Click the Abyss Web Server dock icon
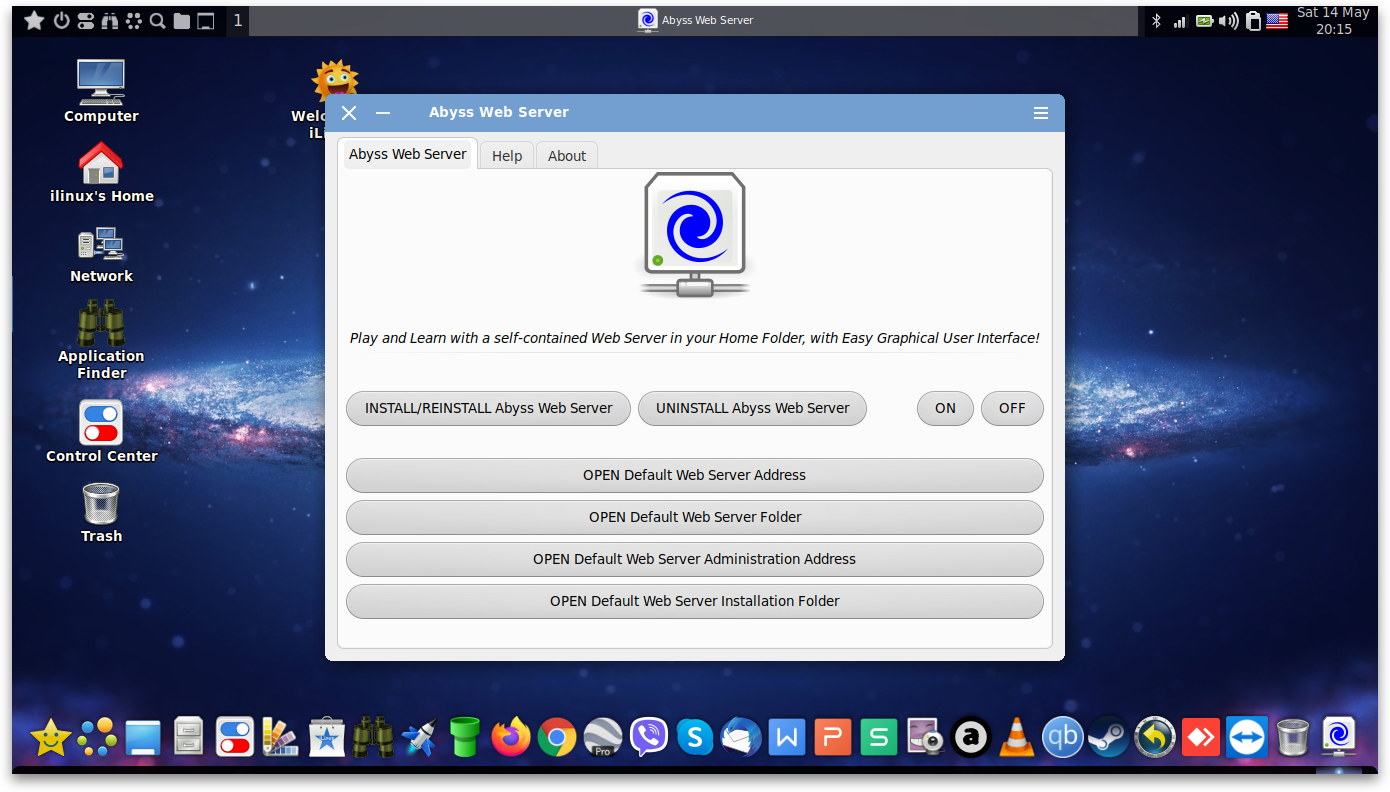 tap(1338, 738)
